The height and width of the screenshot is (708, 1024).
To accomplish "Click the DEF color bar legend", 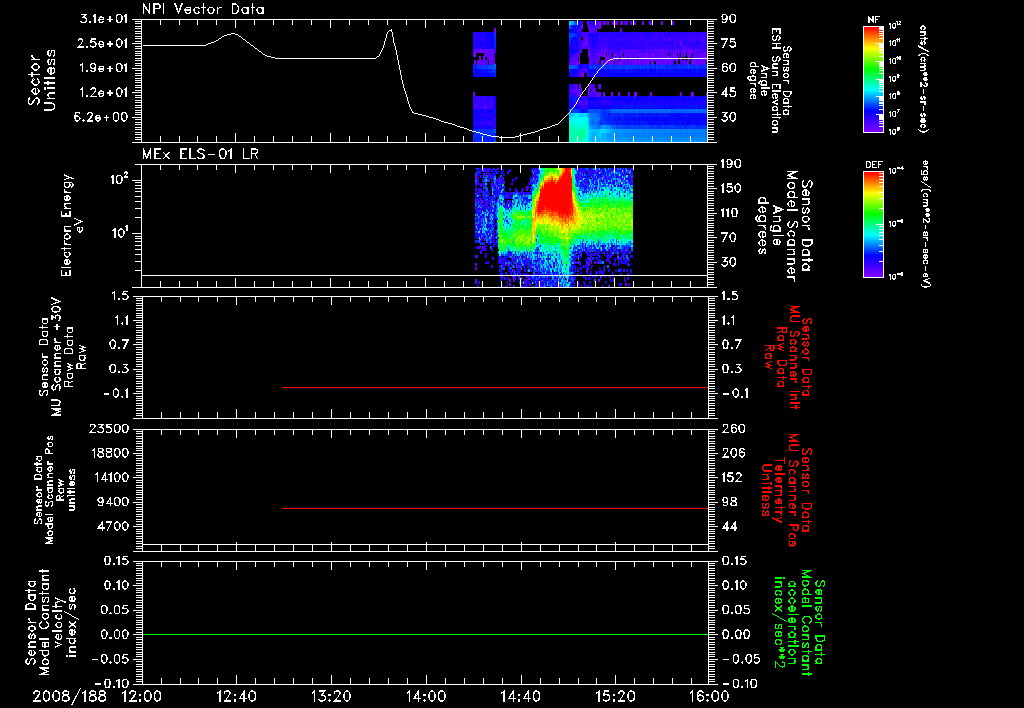I will click(874, 223).
